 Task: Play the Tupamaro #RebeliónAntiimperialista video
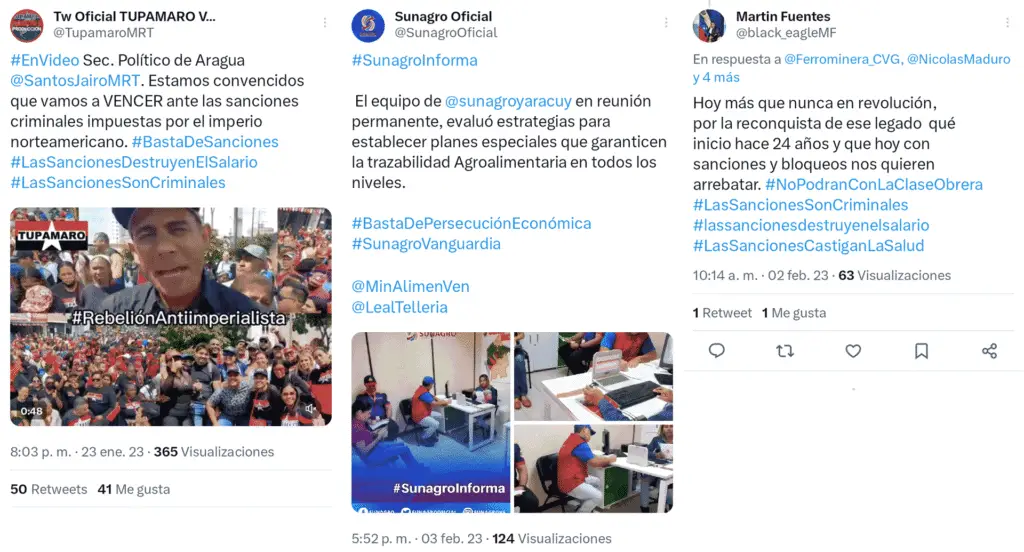tap(170, 316)
